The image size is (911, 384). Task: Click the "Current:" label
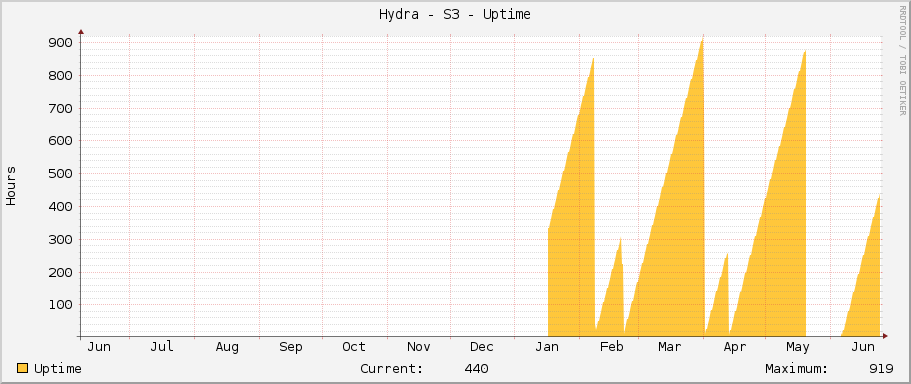click(x=392, y=369)
